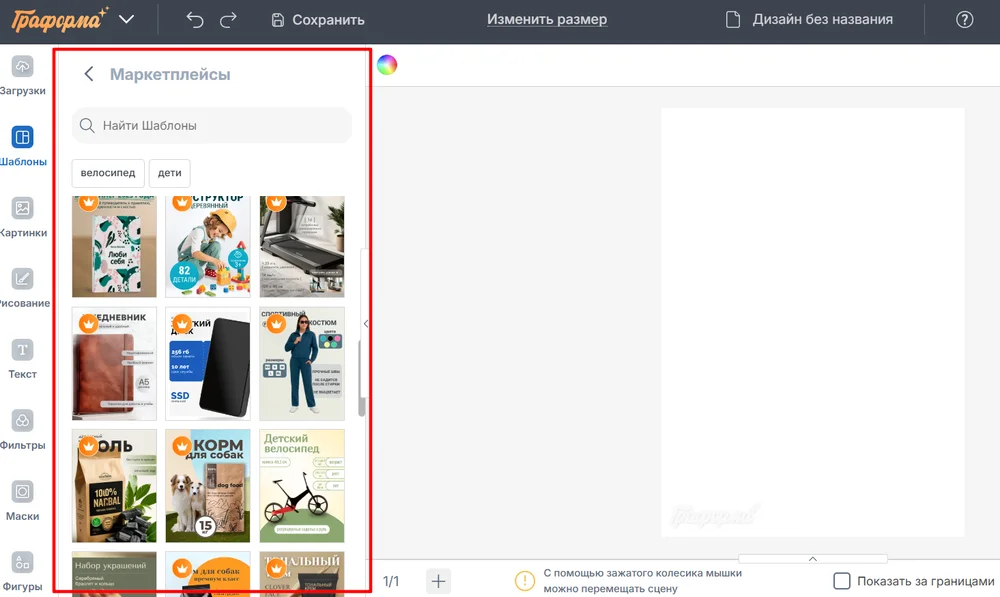This screenshot has width=1000, height=597.
Task: Click the Найти Шаблоны search field
Action: (212, 126)
